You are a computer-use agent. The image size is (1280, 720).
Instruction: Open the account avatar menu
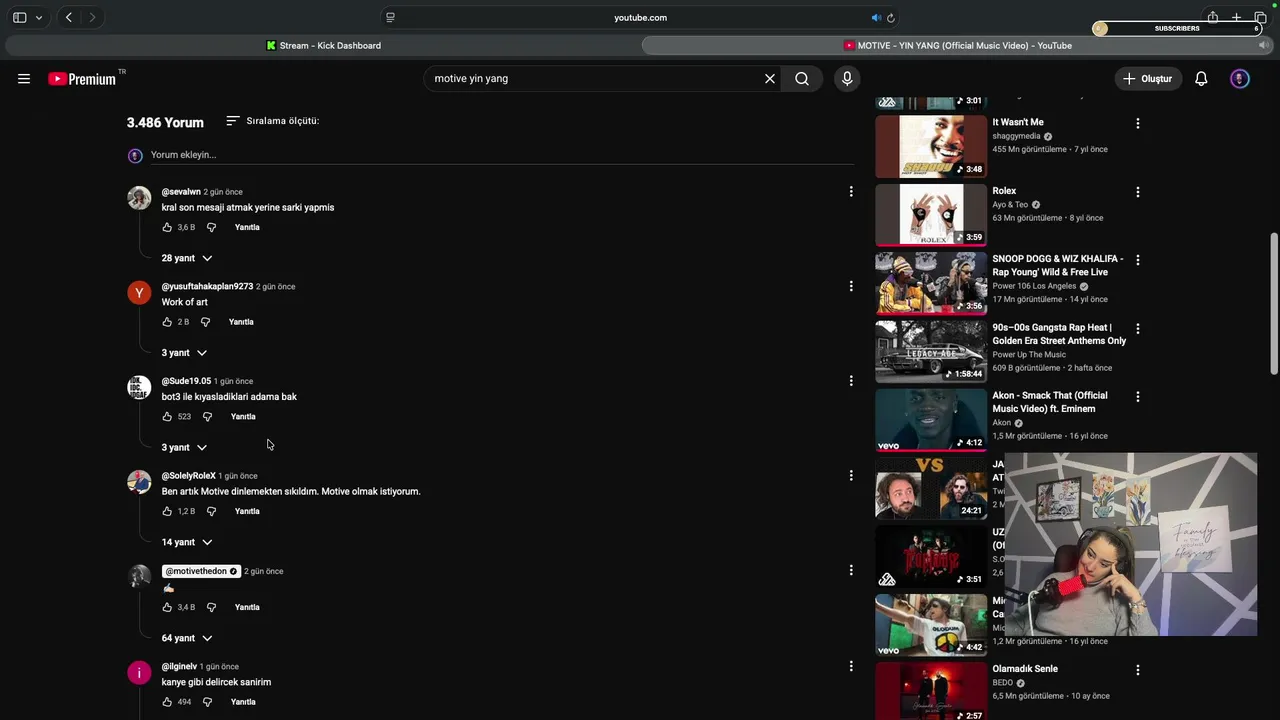coord(1240,79)
